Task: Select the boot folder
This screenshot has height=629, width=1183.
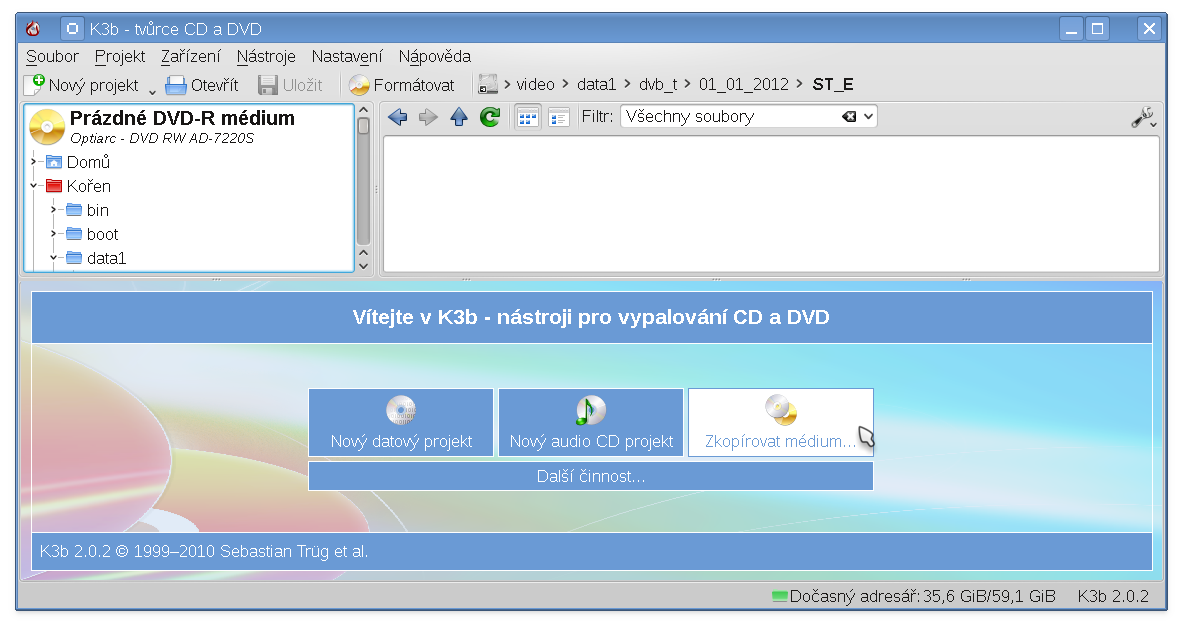Action: [x=92, y=235]
